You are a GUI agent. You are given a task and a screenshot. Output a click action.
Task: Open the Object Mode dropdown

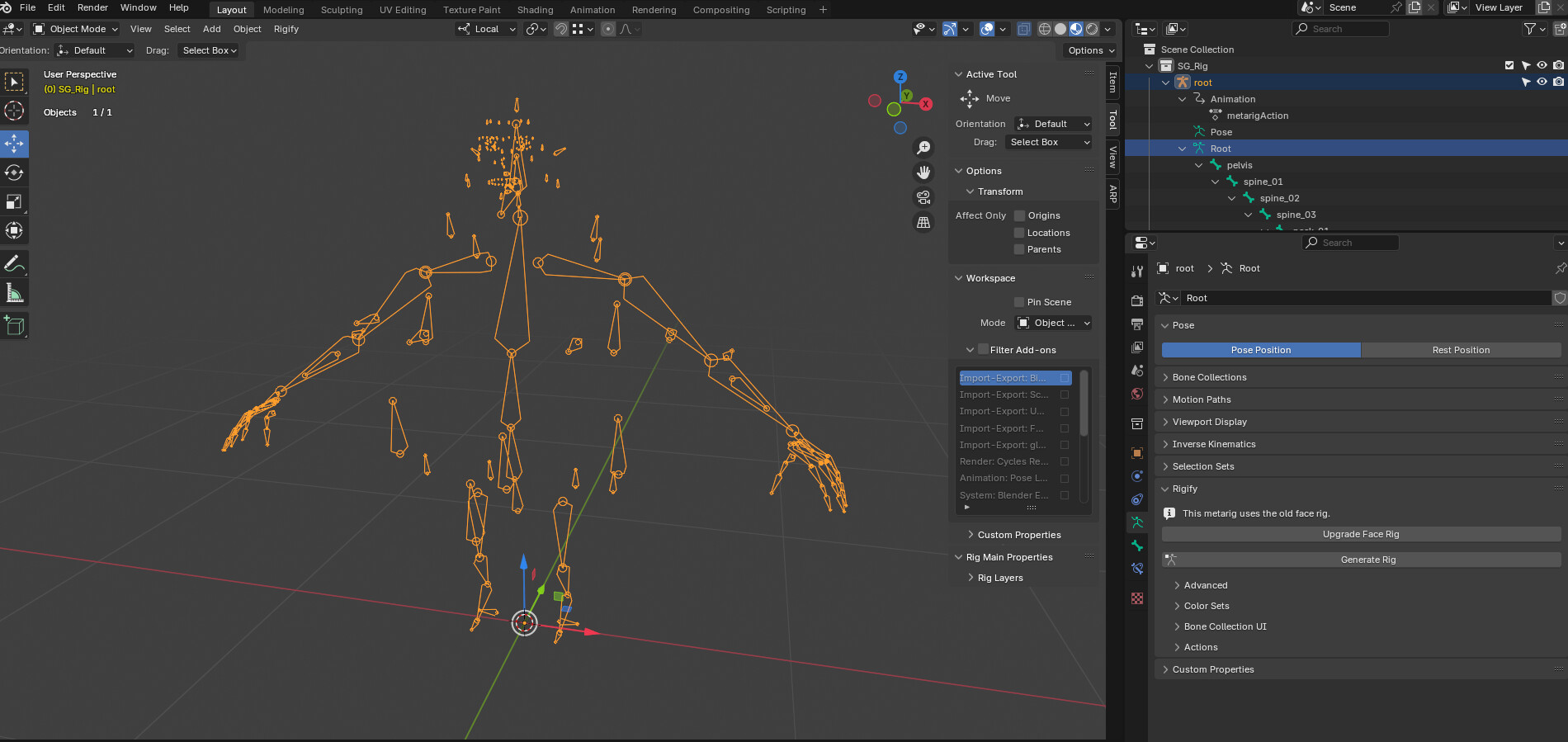76,29
